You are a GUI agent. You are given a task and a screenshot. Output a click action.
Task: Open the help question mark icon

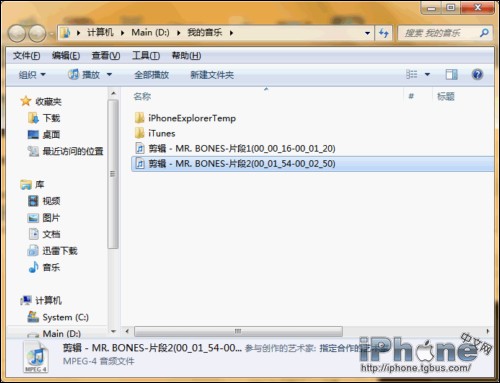click(477, 74)
